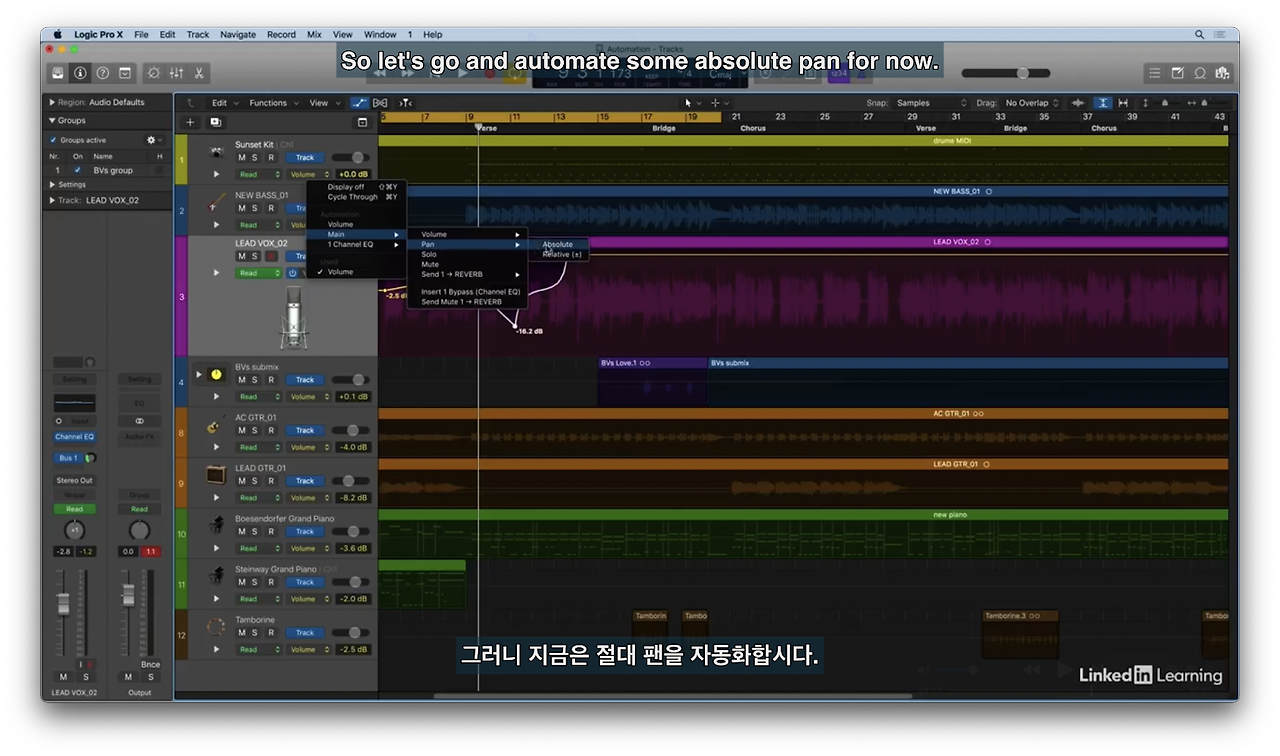
Task: Click the Sunset Kit drum icon
Action: pyautogui.click(x=216, y=152)
